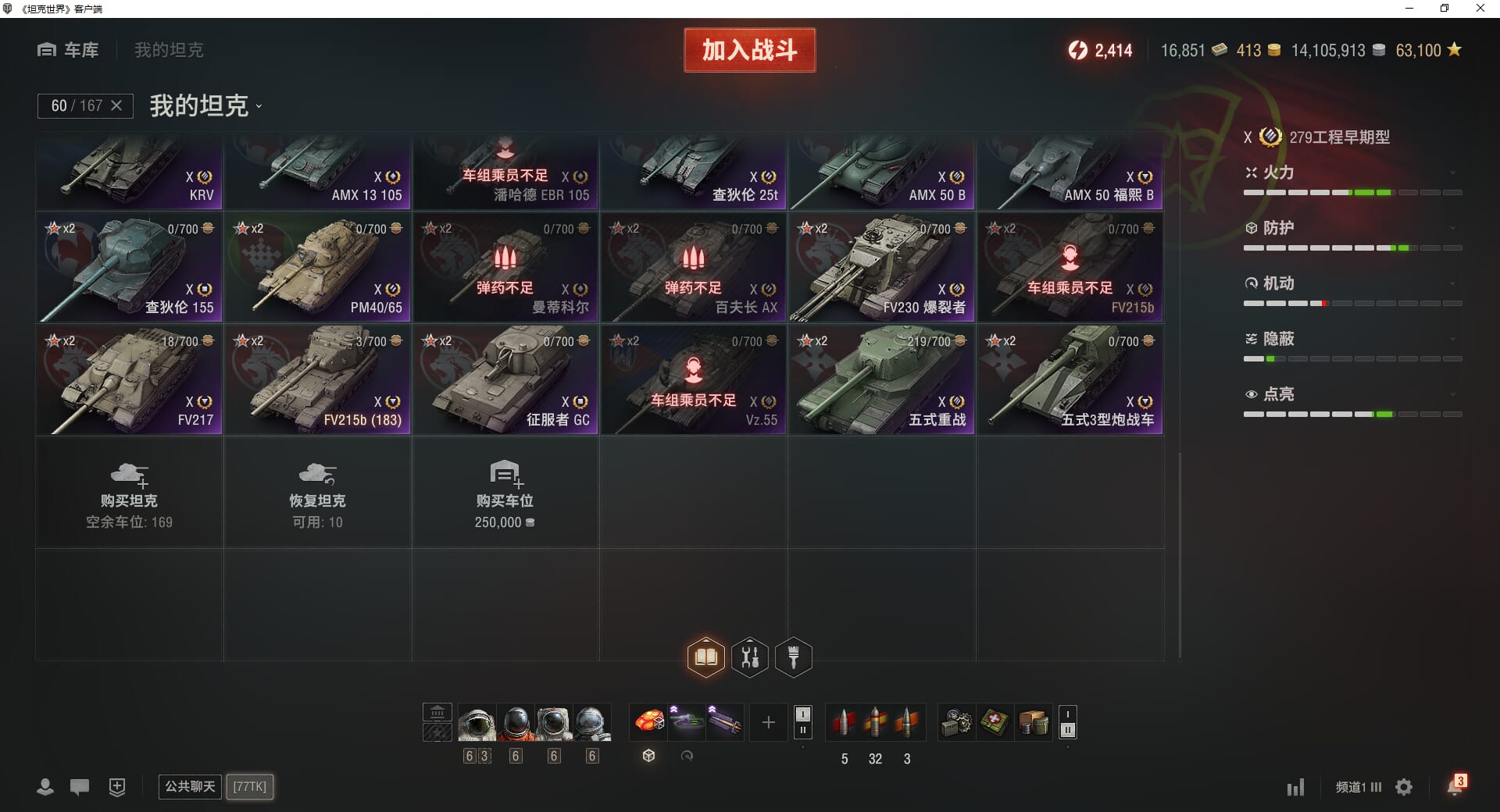Clear the 60/167 tank filter
The width and height of the screenshot is (1500, 812).
(116, 105)
